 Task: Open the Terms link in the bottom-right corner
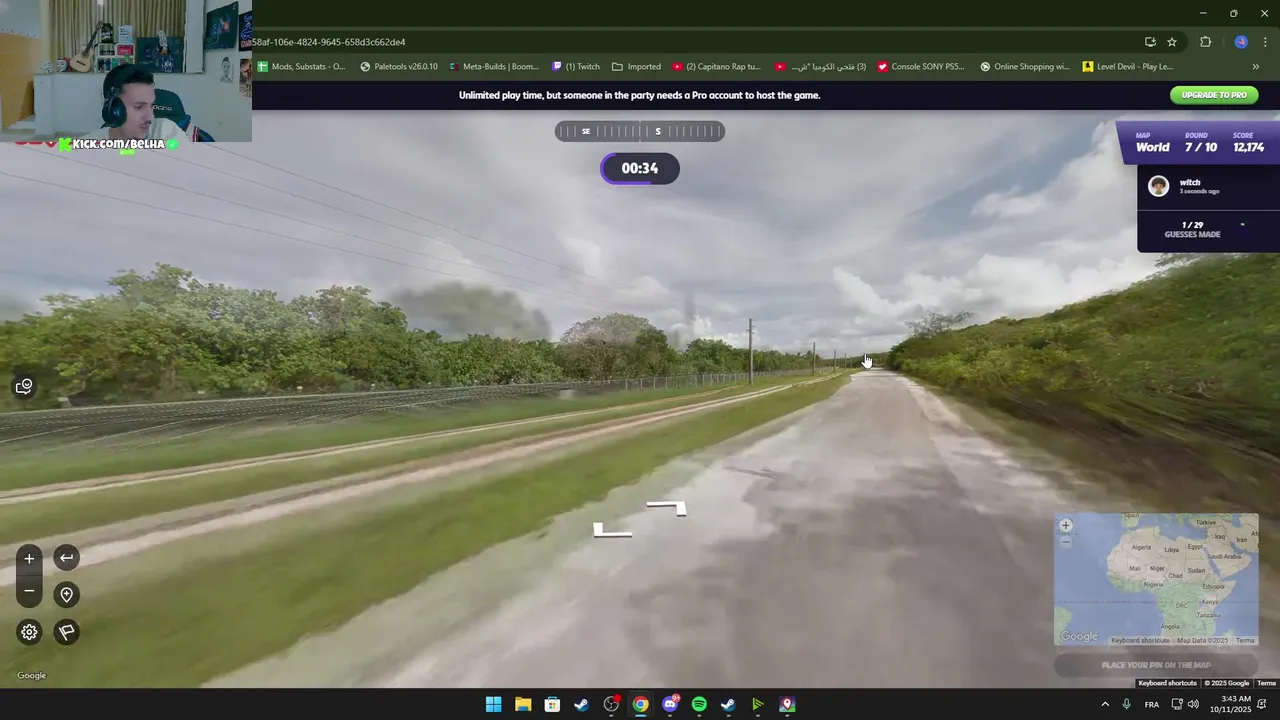1266,683
